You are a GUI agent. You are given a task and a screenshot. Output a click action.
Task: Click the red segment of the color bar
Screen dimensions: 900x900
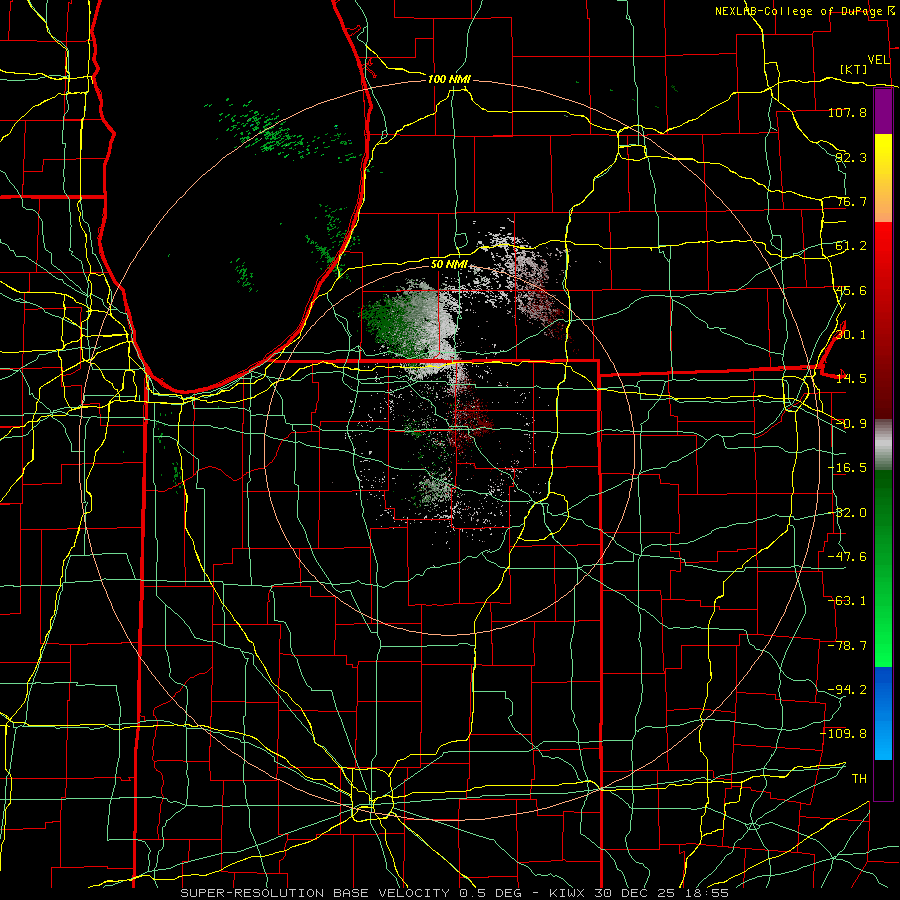pyautogui.click(x=883, y=320)
